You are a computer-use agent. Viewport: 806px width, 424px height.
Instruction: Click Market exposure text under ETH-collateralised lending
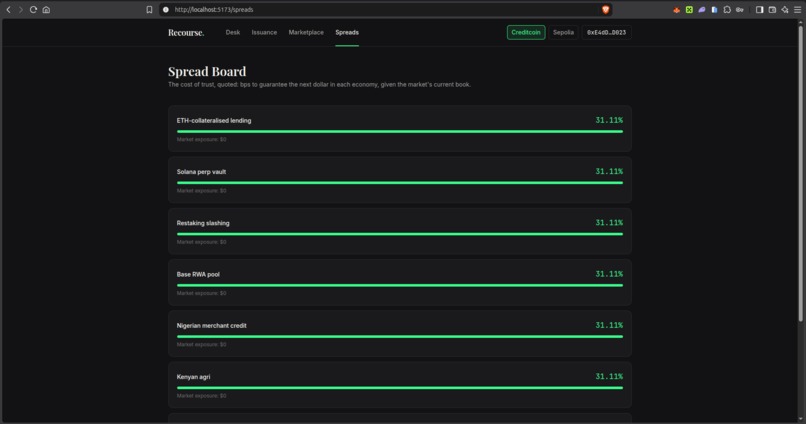[202, 140]
